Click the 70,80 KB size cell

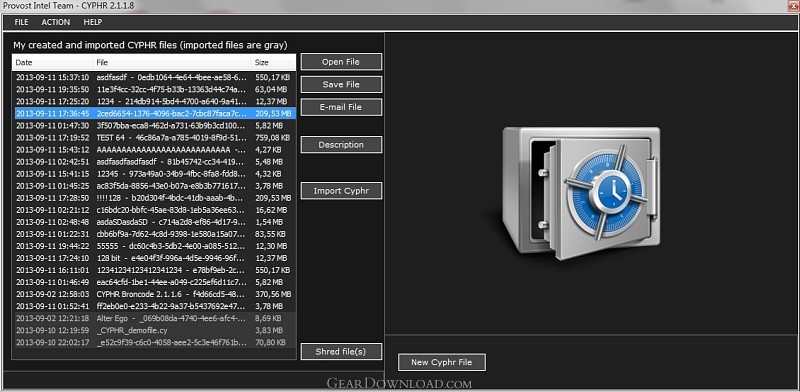(x=270, y=342)
